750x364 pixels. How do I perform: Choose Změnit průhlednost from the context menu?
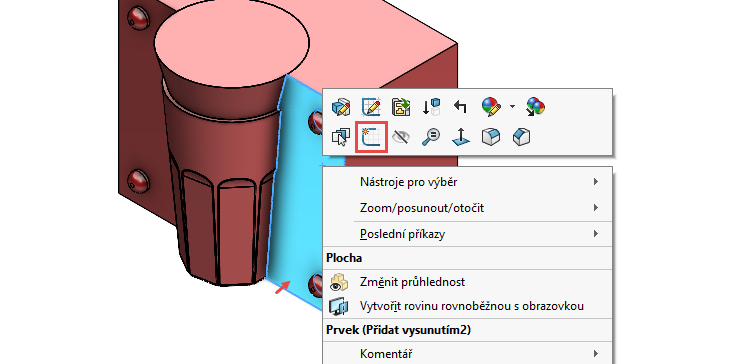(x=468, y=282)
